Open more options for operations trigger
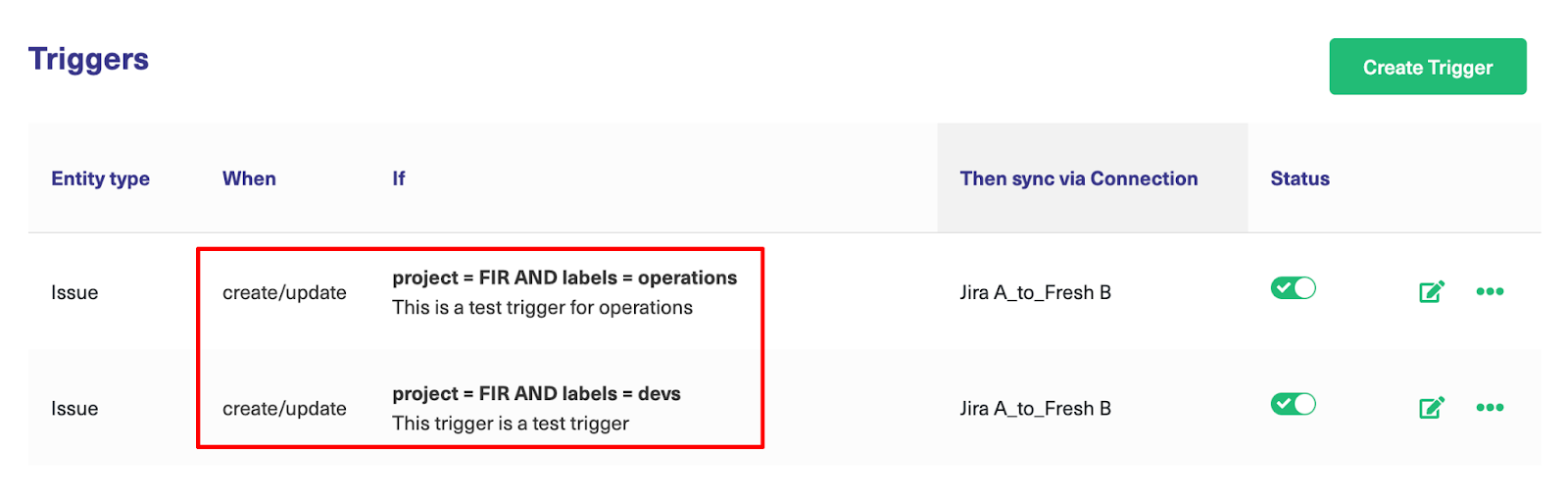 (x=1490, y=291)
